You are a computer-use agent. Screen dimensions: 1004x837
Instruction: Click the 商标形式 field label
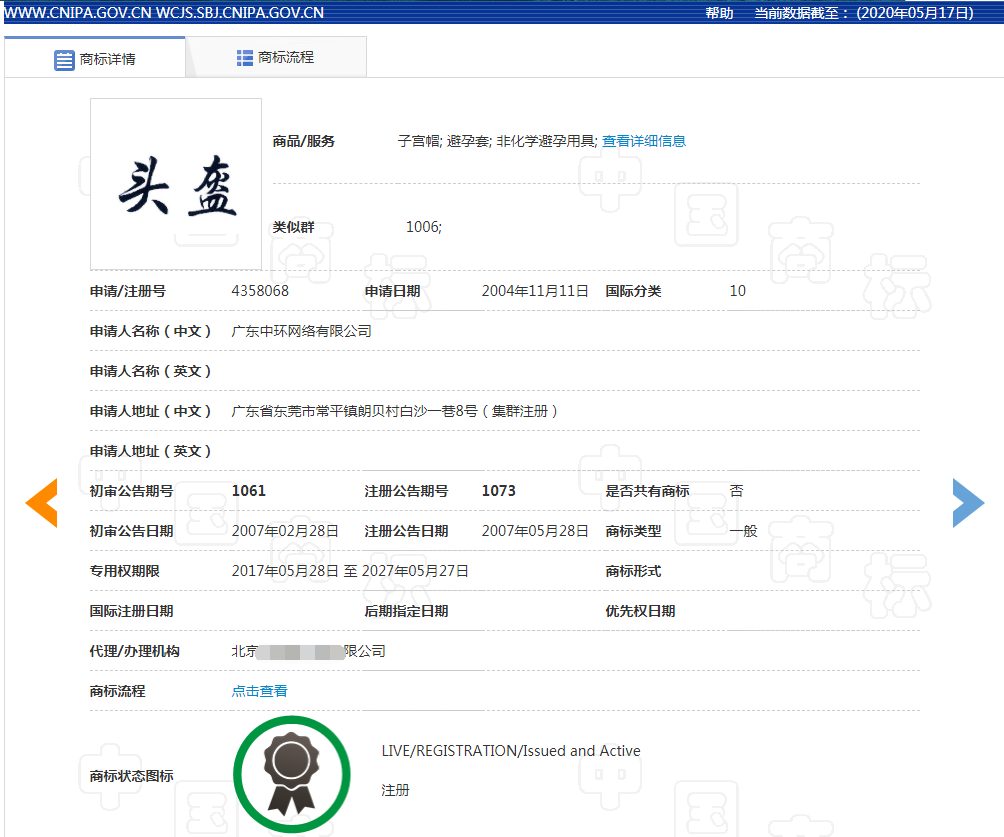[x=633, y=571]
